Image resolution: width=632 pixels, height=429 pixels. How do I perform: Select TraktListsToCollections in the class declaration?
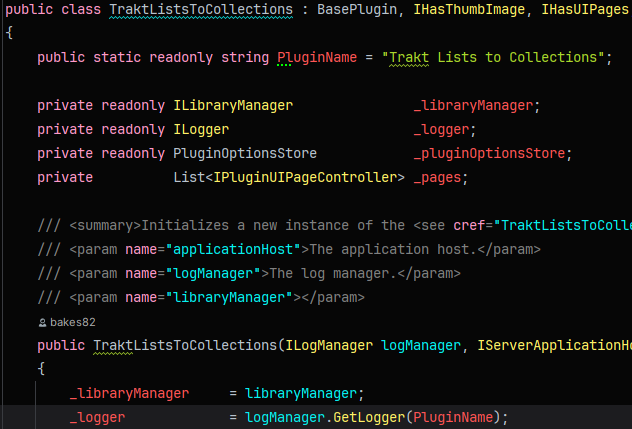[x=201, y=9]
